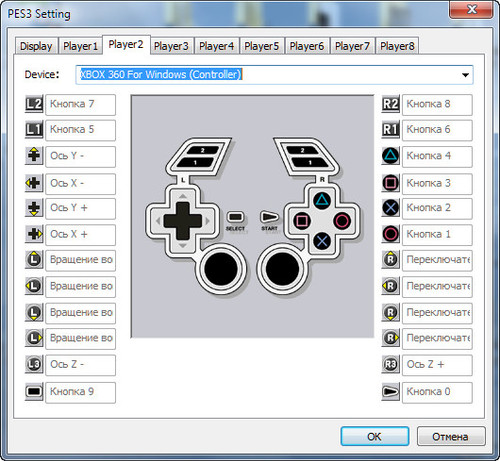Click the circle field showing Кнопка 1

pyautogui.click(x=437, y=235)
